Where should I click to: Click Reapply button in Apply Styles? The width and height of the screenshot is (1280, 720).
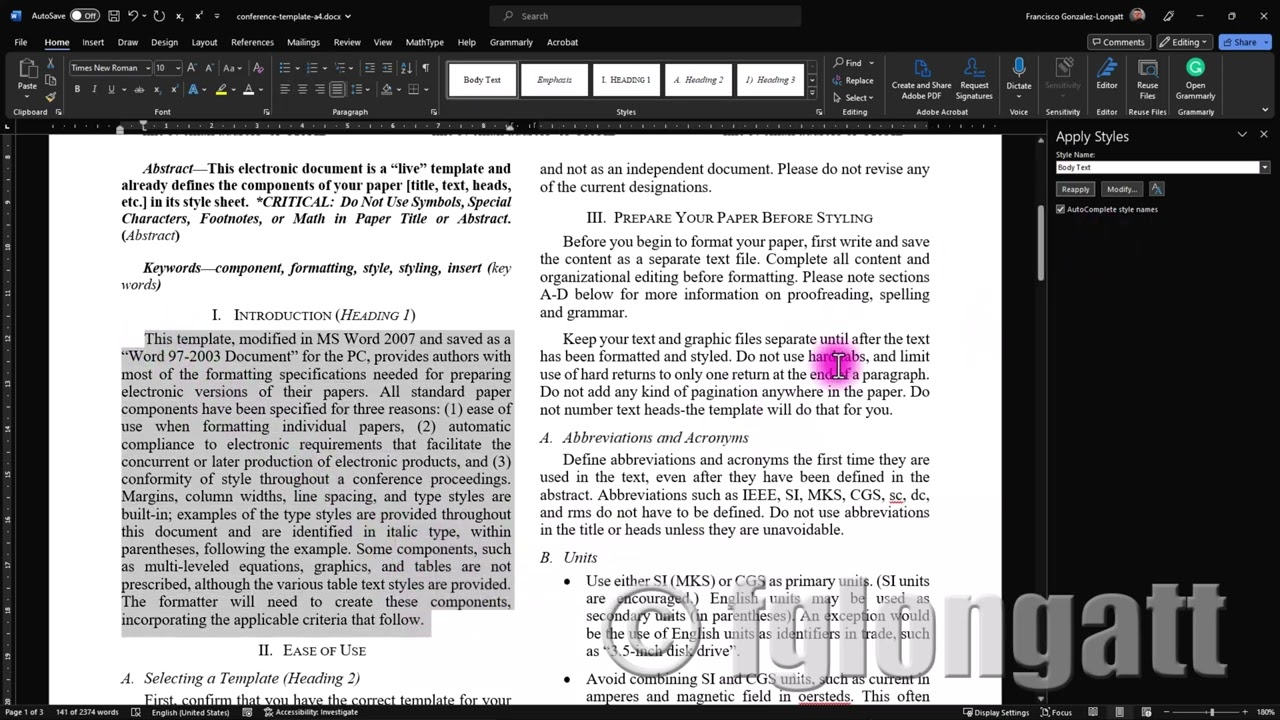pyautogui.click(x=1075, y=189)
